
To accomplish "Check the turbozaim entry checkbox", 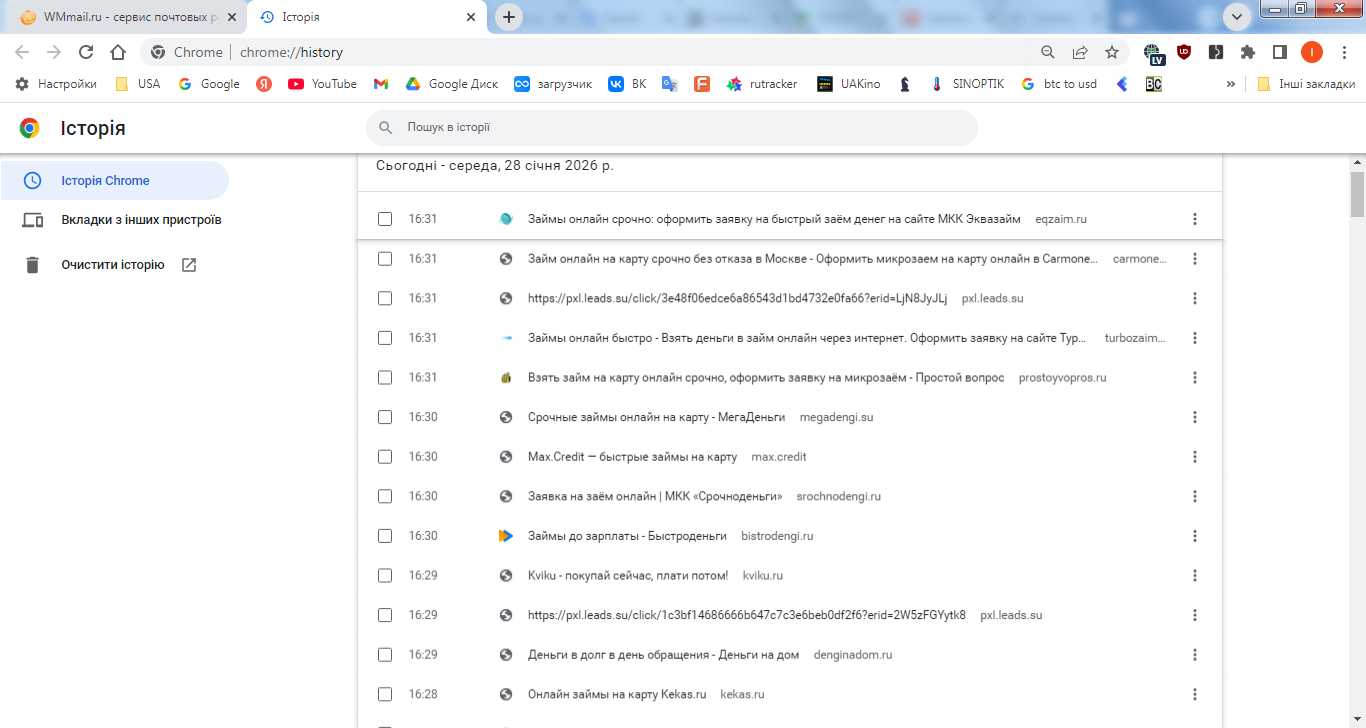I will [x=385, y=338].
